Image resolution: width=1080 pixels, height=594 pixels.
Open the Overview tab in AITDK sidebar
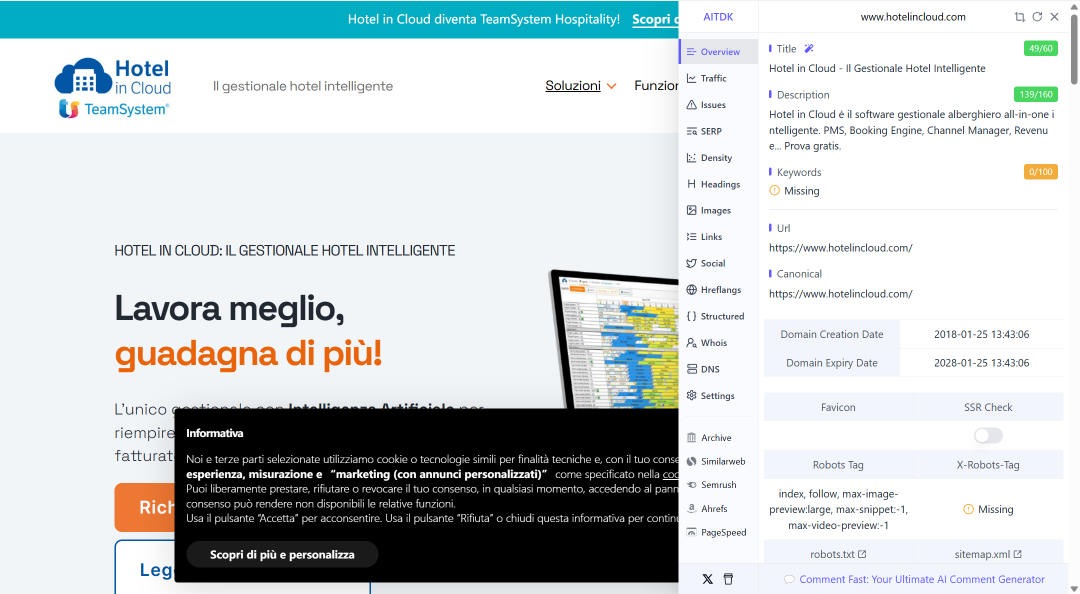pos(718,52)
